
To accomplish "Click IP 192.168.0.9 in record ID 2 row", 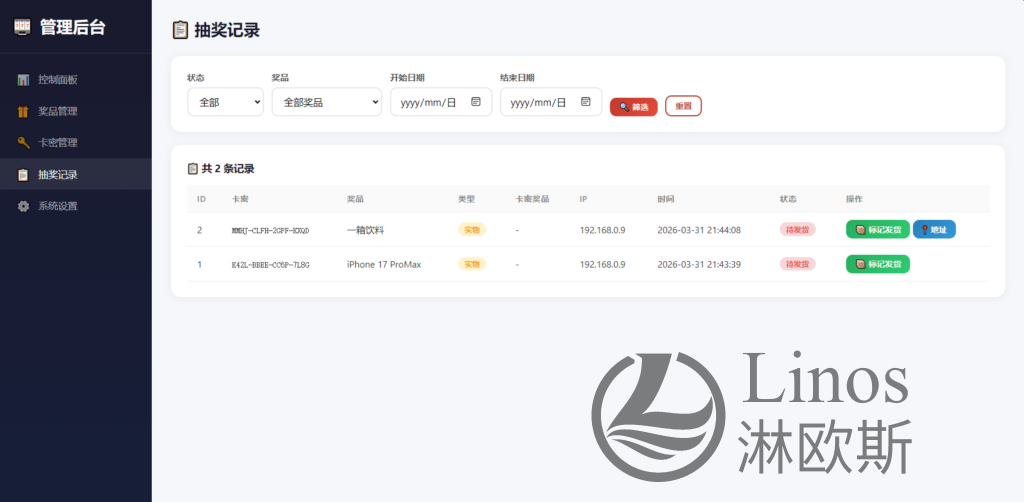I will coord(603,230).
